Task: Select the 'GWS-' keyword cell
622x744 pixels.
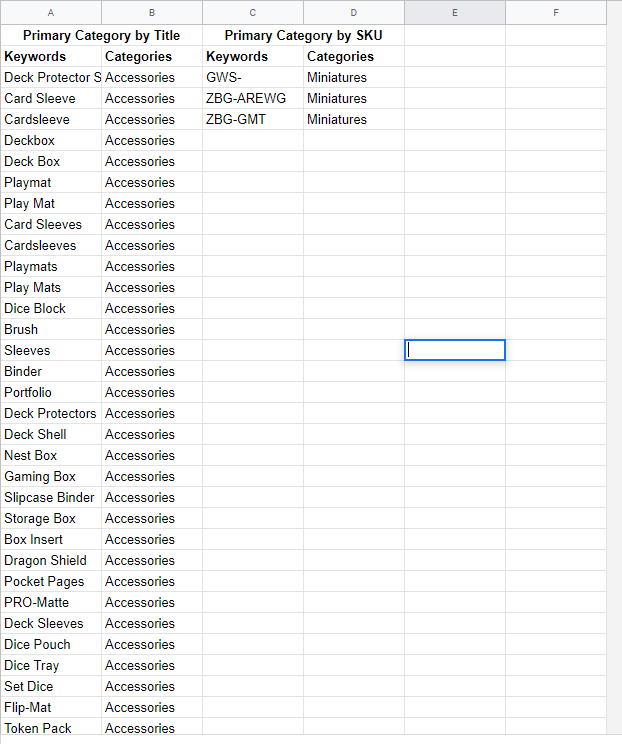Action: (253, 77)
